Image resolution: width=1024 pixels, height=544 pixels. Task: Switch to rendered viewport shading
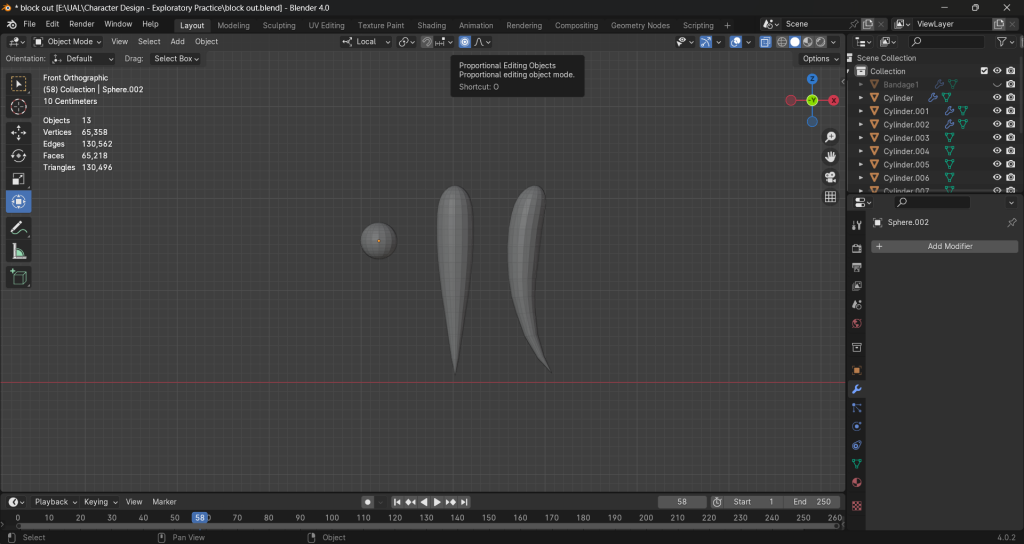pos(820,42)
